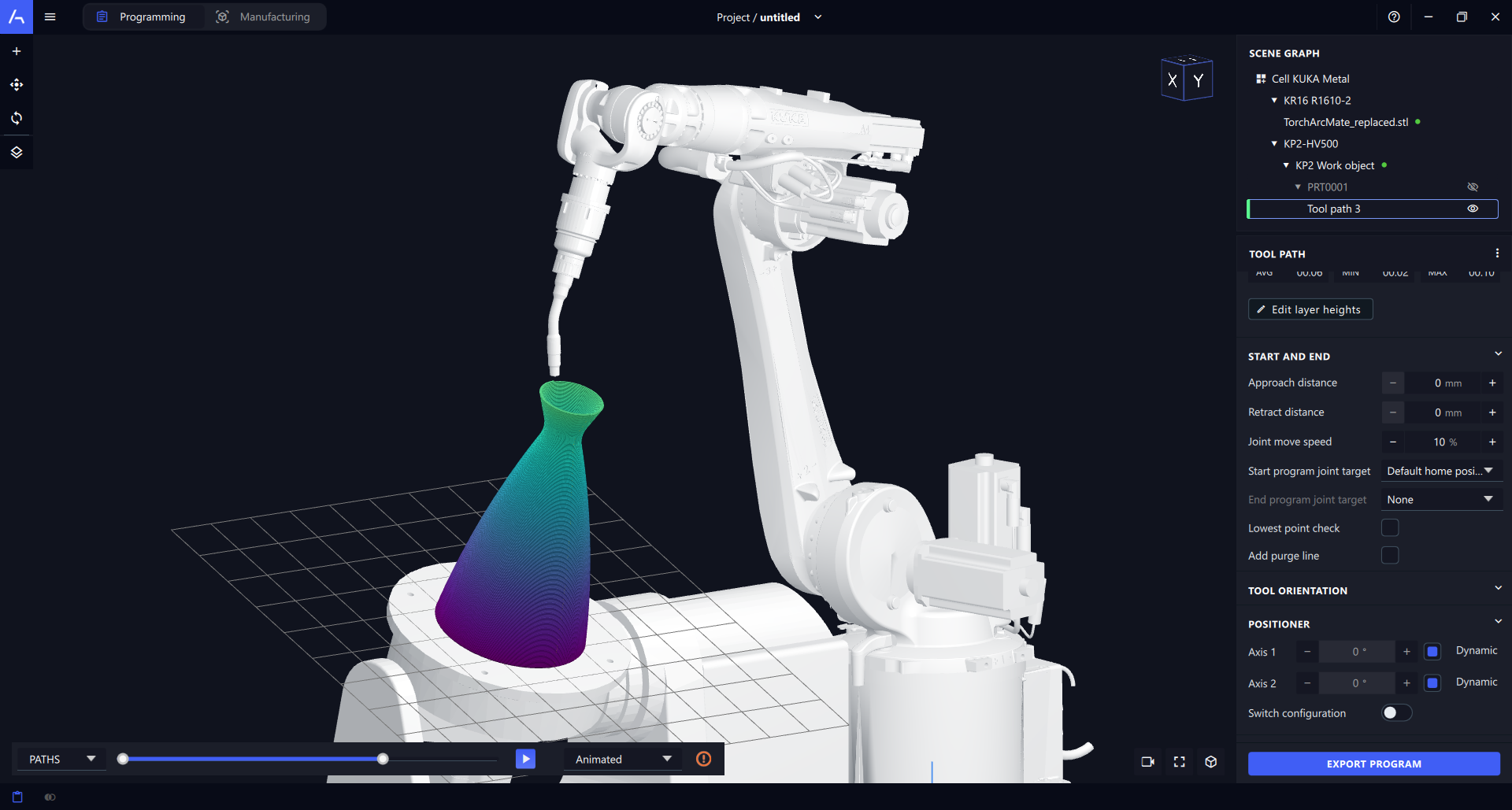Decrease the Joint move speed
This screenshot has height=810, width=1512.
click(x=1392, y=442)
